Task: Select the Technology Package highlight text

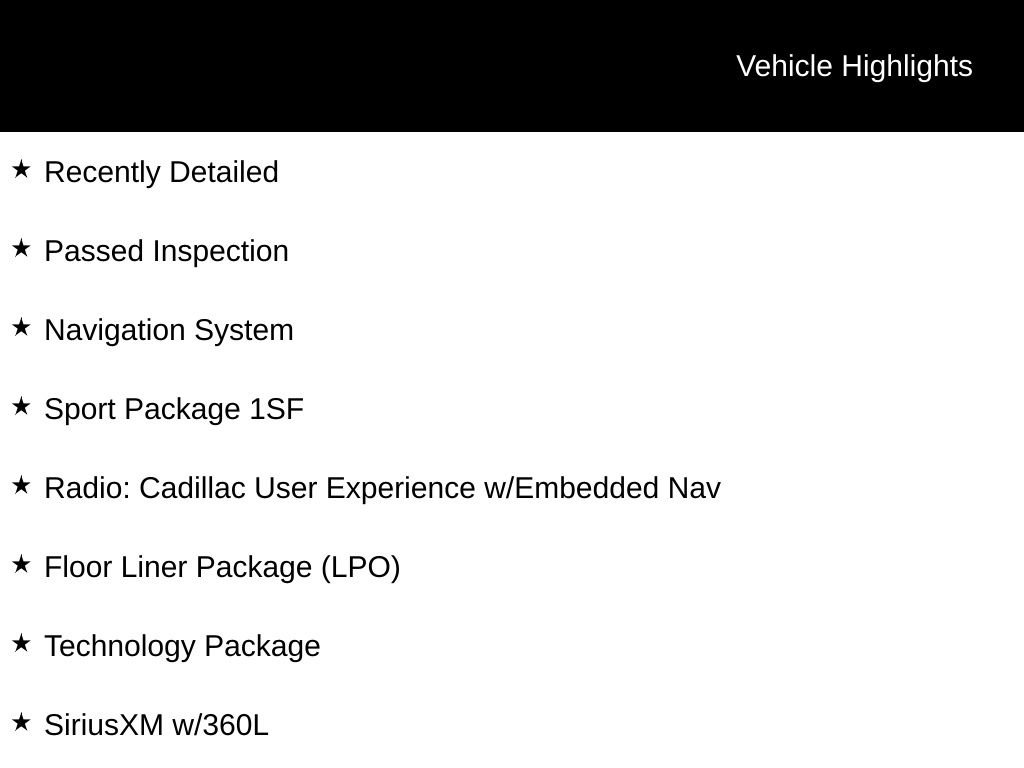Action: (182, 646)
